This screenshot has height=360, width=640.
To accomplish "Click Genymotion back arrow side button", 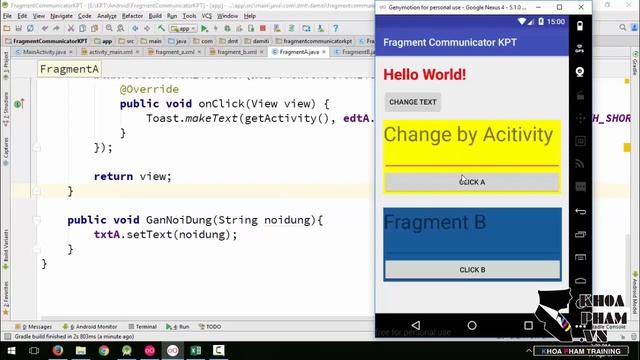I will click(580, 211).
